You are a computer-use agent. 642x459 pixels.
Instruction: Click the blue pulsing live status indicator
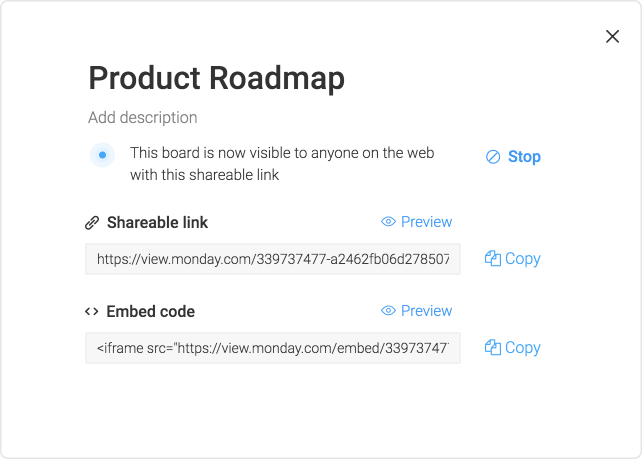pyautogui.click(x=102, y=155)
